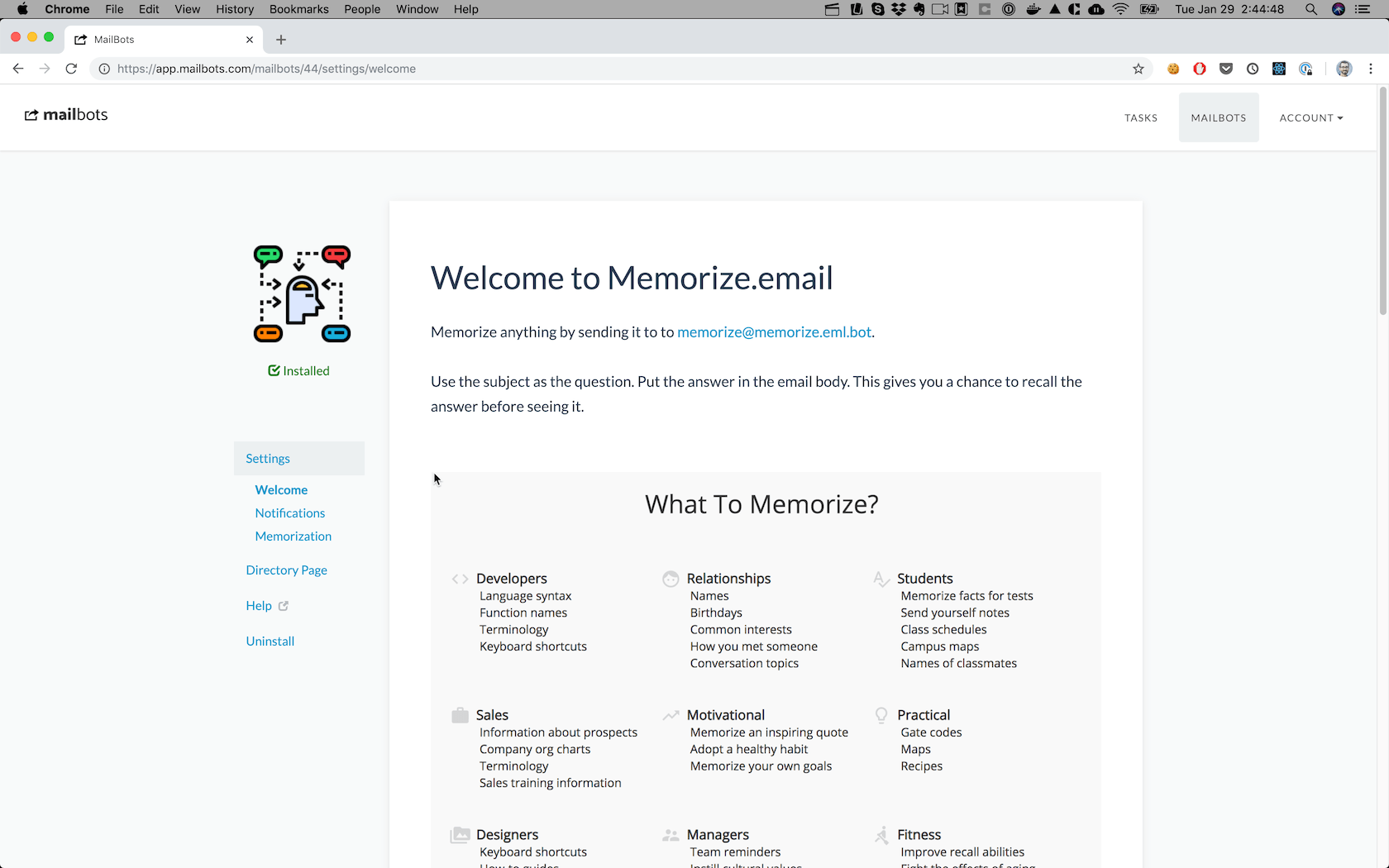Screen dimensions: 1389x868
Task: Click the "What To Memorize?" heading
Action: [762, 504]
